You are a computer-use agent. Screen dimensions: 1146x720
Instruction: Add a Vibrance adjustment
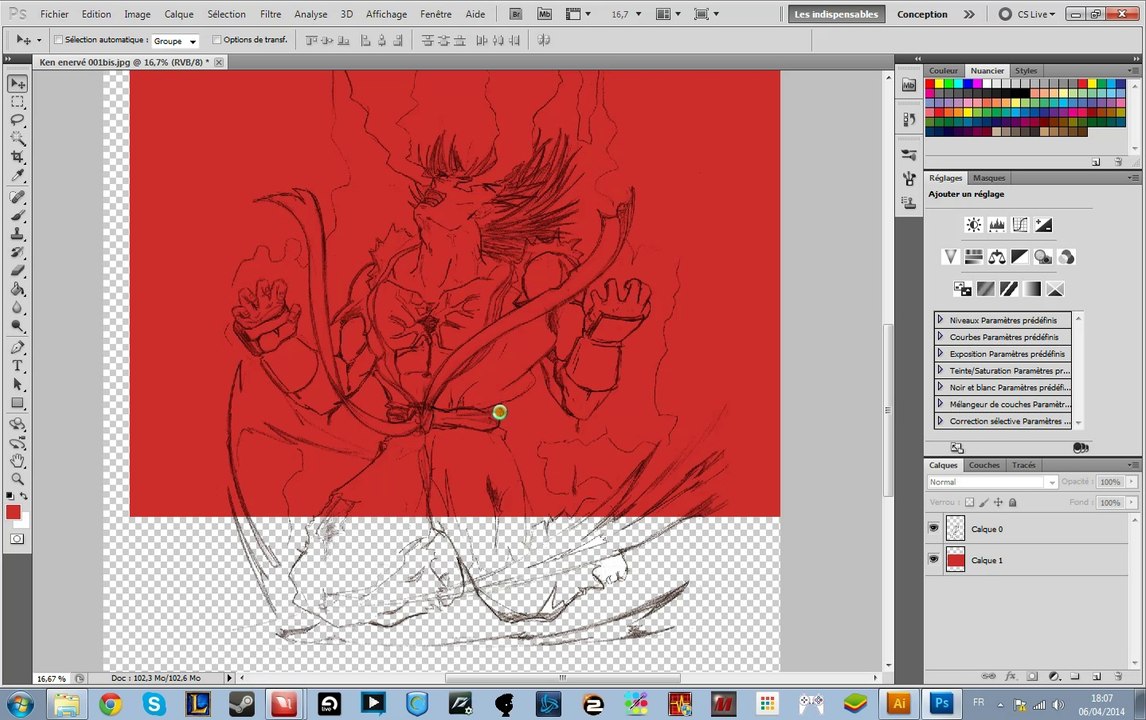tap(950, 257)
